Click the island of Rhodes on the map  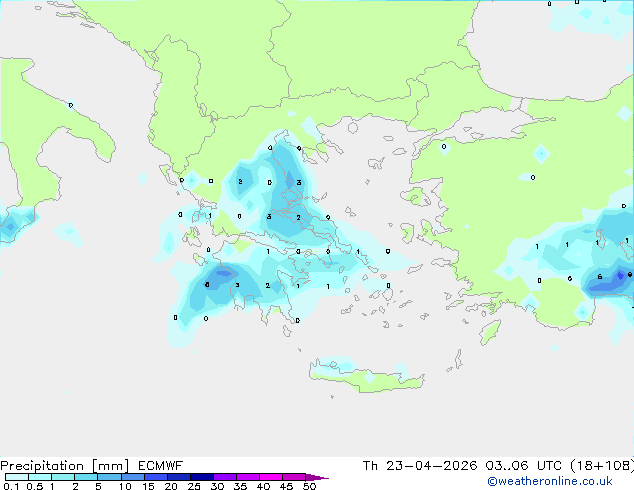pyautogui.click(x=490, y=332)
